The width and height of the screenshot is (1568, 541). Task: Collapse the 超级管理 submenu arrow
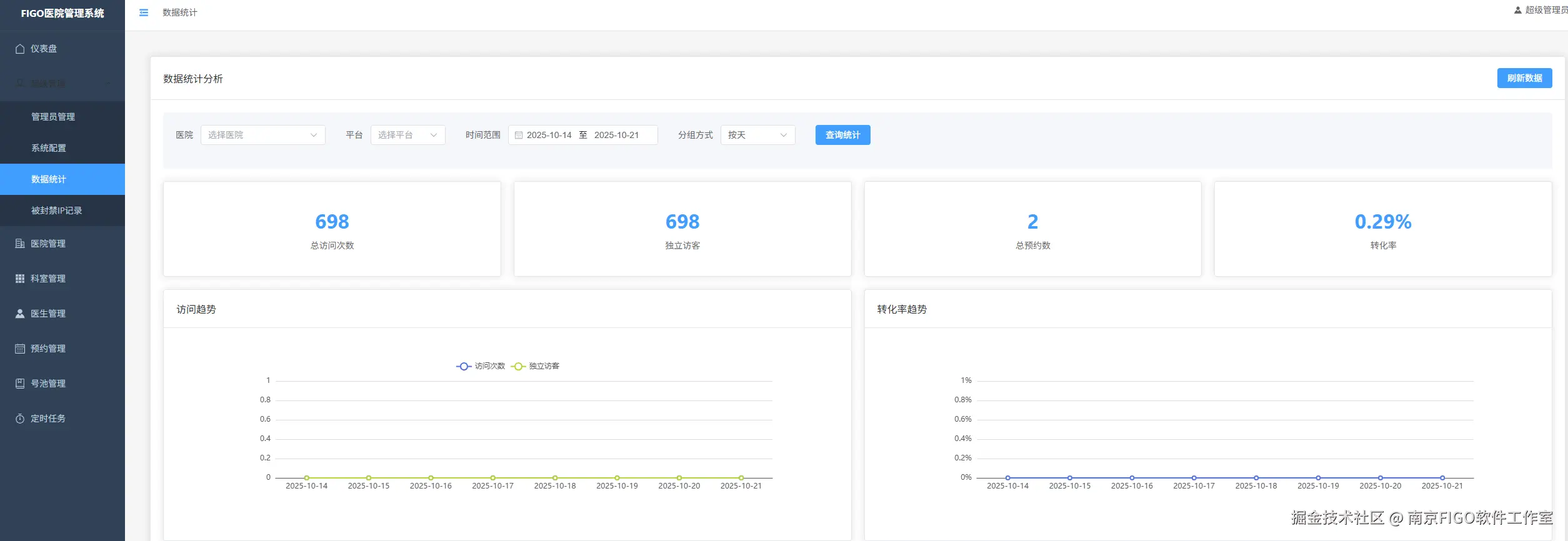pos(109,84)
